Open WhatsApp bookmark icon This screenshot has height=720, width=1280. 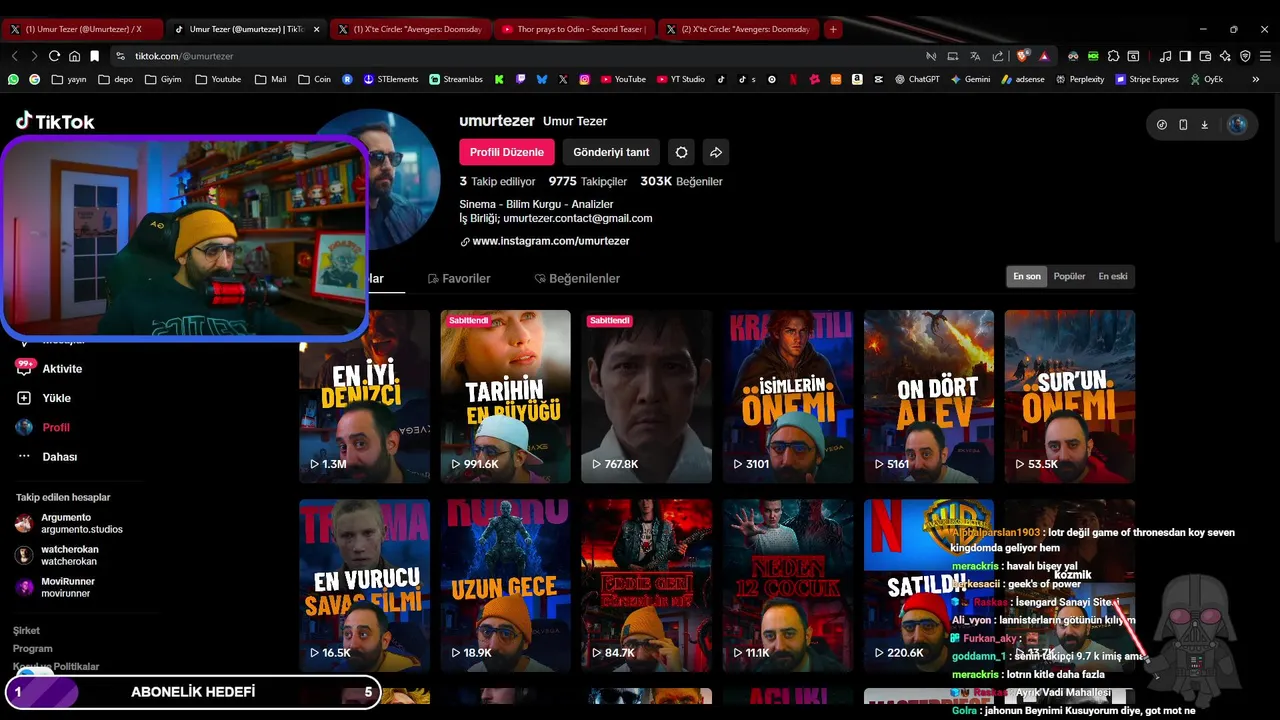(x=13, y=79)
